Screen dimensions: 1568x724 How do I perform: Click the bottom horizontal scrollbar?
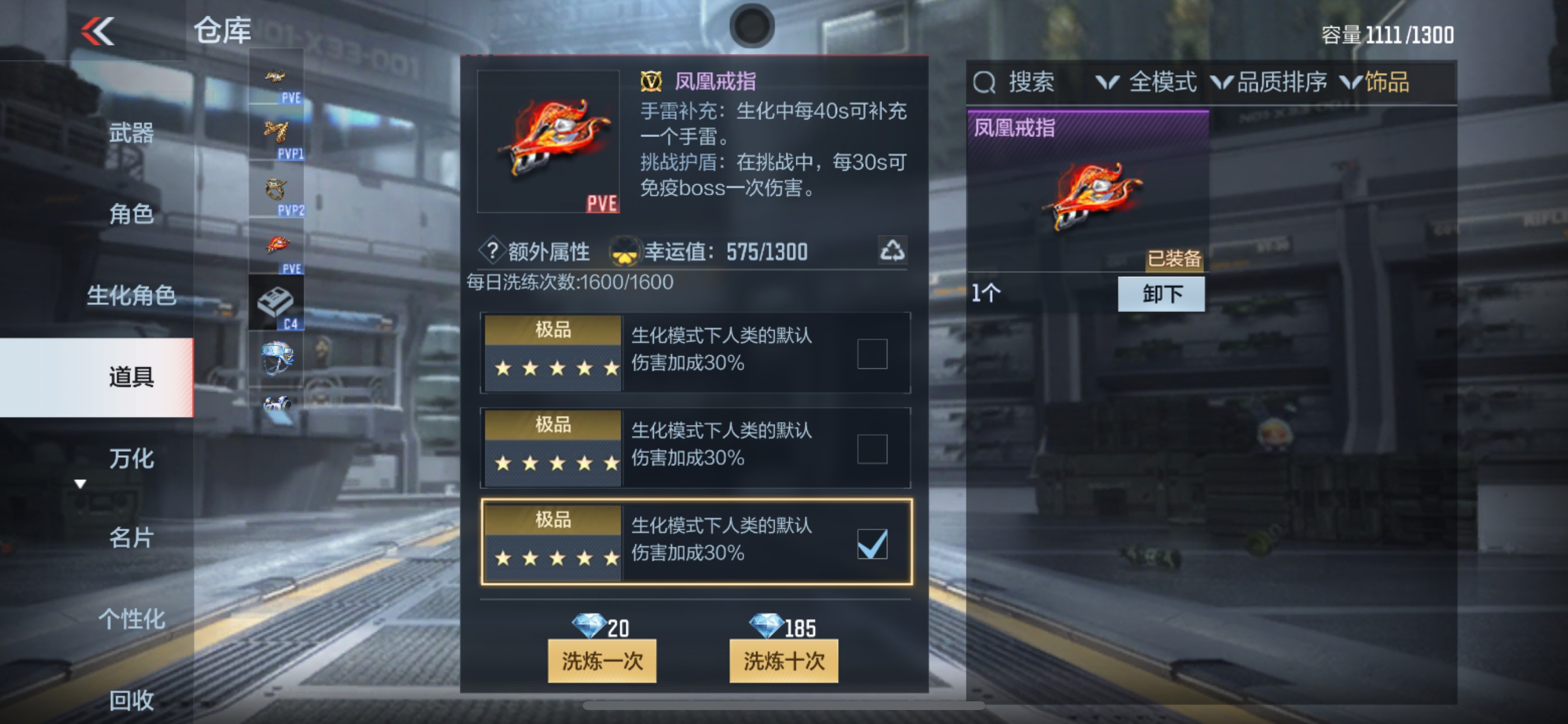point(783,706)
